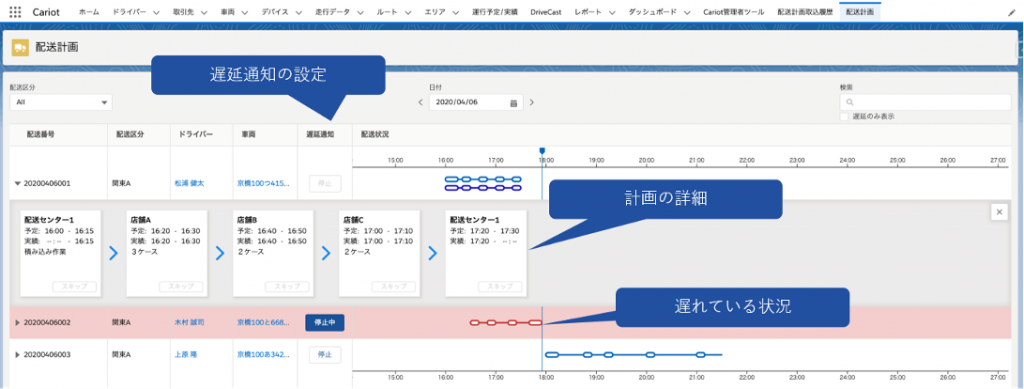The height and width of the screenshot is (389, 1024).
Task: Click スキップ button on 店舗C card
Action: pyautogui.click(x=394, y=287)
